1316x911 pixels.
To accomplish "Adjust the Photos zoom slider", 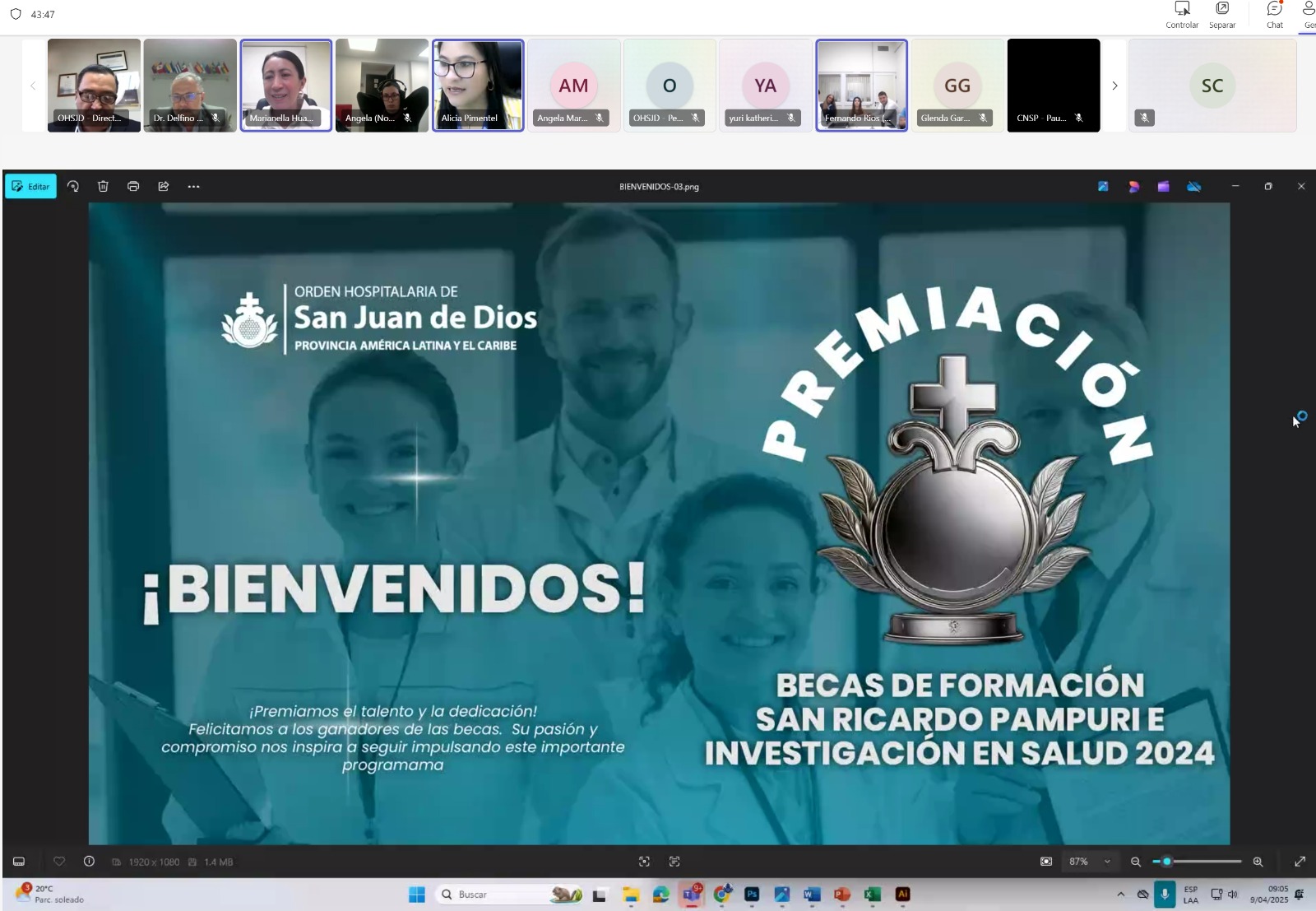I will coord(1197,862).
